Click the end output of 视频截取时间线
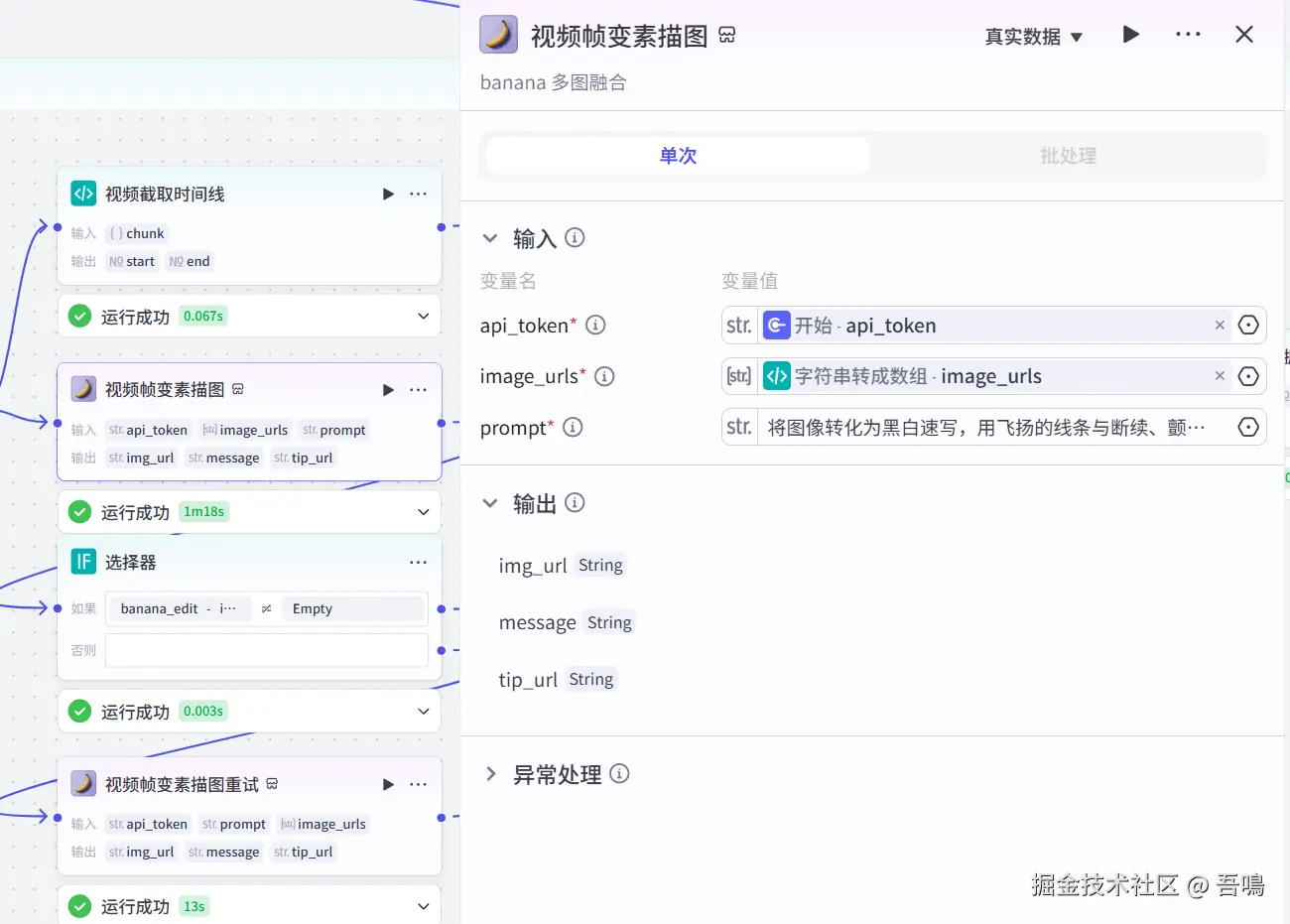This screenshot has height=924, width=1290. (x=189, y=261)
